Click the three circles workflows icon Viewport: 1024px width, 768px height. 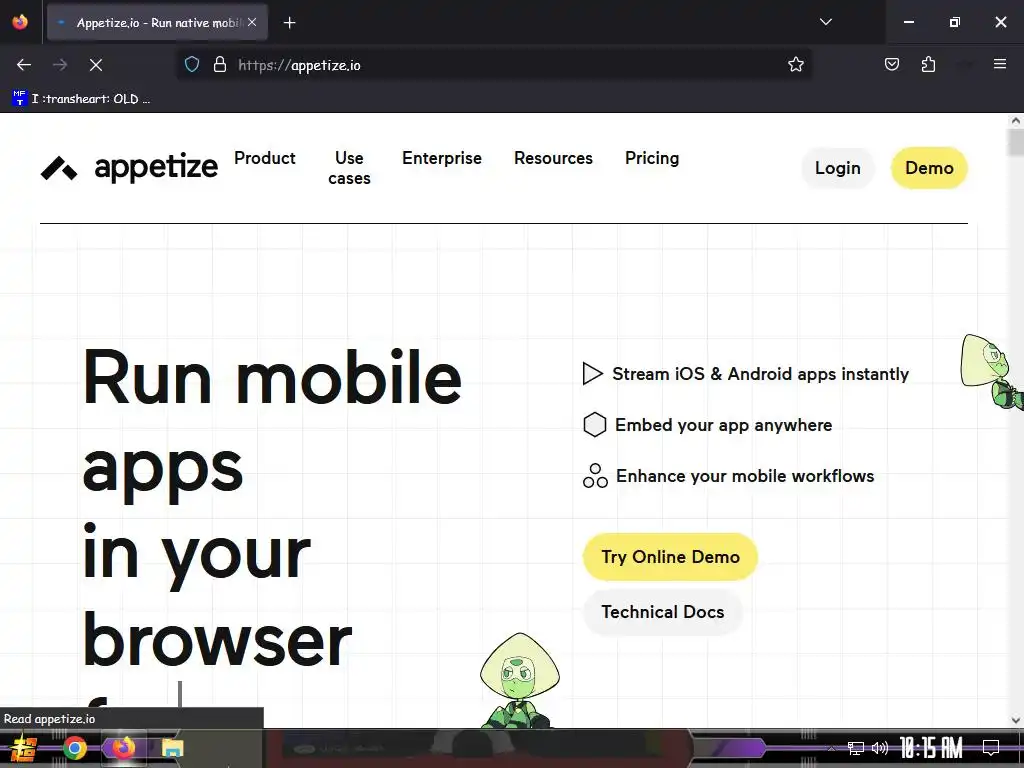595,476
